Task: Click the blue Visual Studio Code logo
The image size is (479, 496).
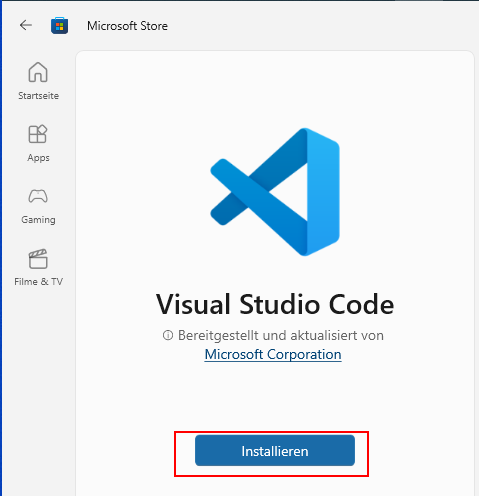Action: 275,192
